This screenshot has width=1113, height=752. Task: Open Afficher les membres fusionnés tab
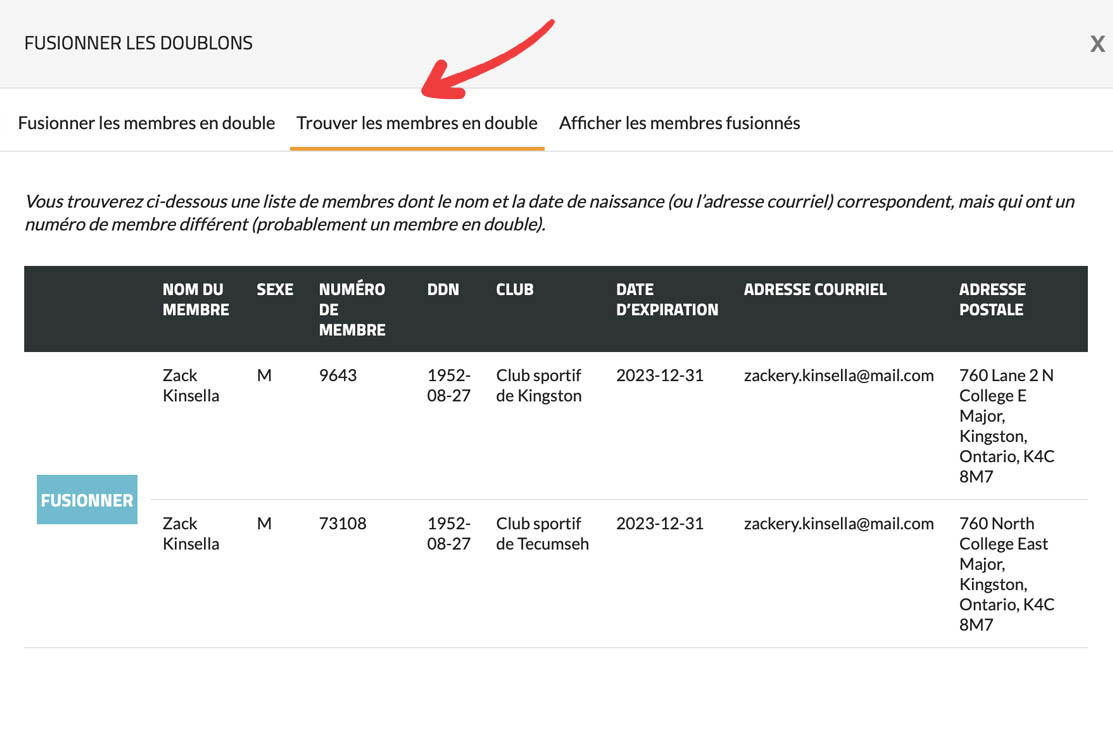coord(679,123)
